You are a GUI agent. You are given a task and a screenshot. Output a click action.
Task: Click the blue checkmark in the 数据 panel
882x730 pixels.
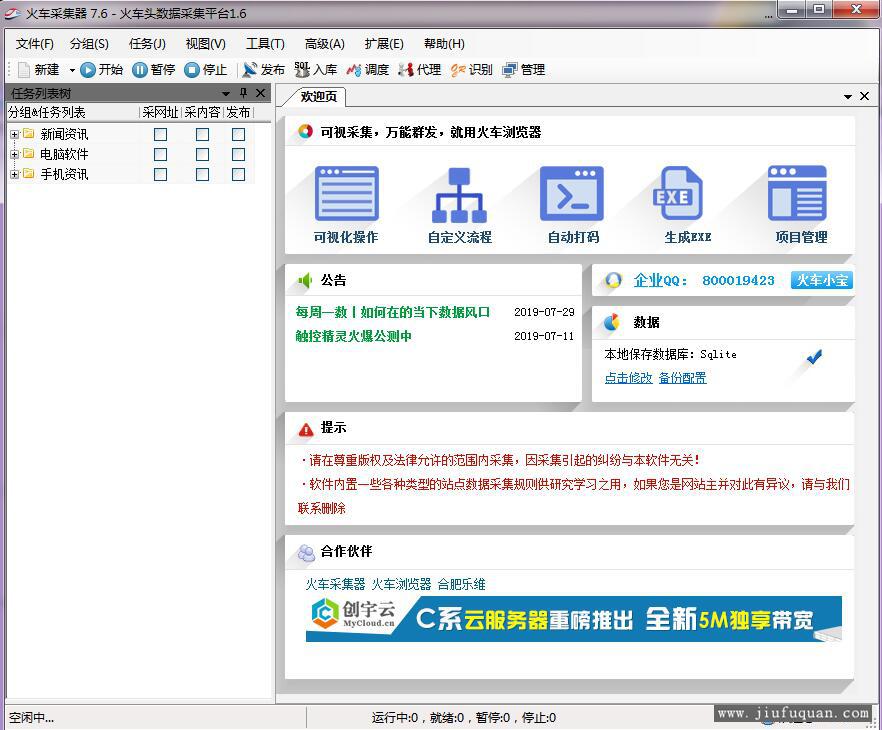(x=814, y=357)
